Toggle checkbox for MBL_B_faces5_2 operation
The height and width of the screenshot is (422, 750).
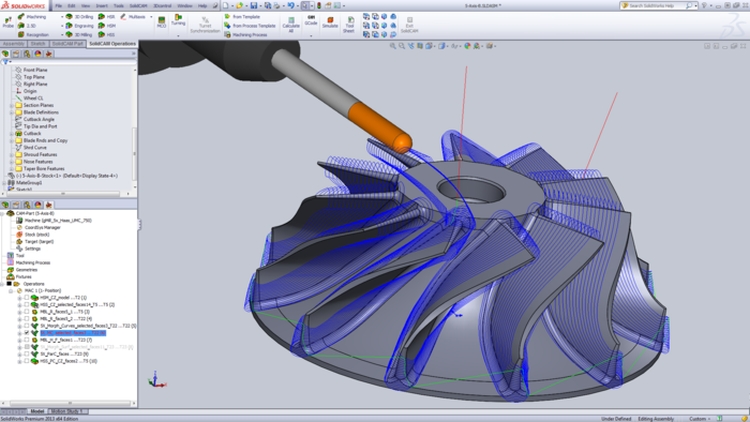point(27,319)
